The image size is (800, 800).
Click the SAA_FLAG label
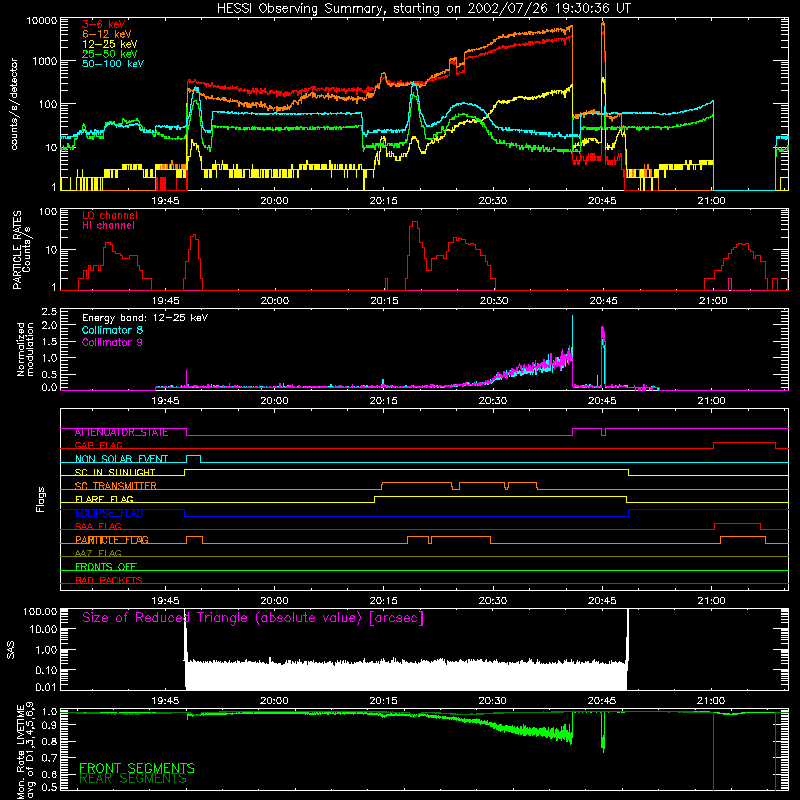tap(98, 527)
